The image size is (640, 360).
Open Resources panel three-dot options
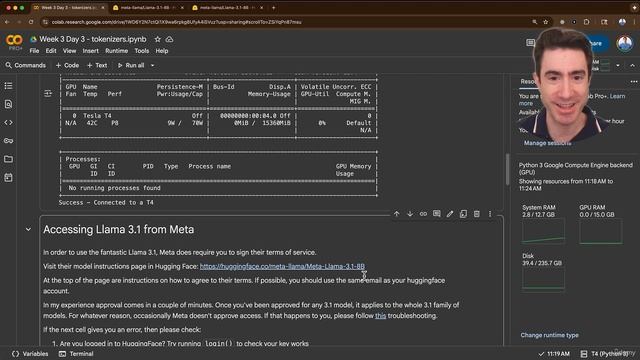tap(633, 82)
